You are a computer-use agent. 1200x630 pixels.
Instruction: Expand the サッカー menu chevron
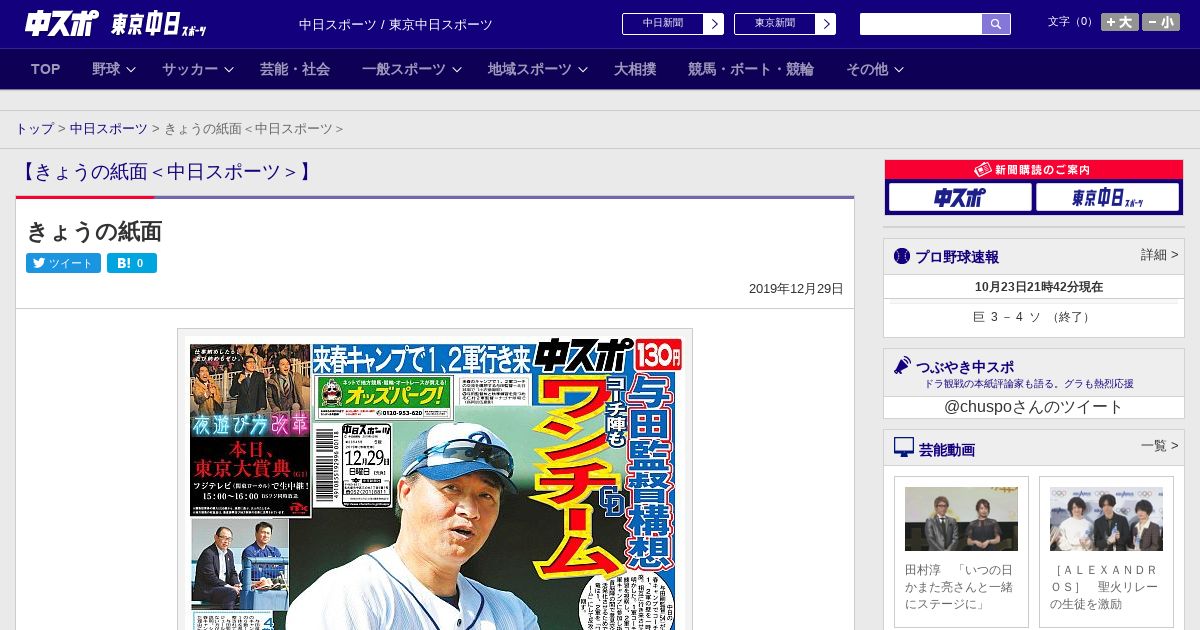(229, 69)
